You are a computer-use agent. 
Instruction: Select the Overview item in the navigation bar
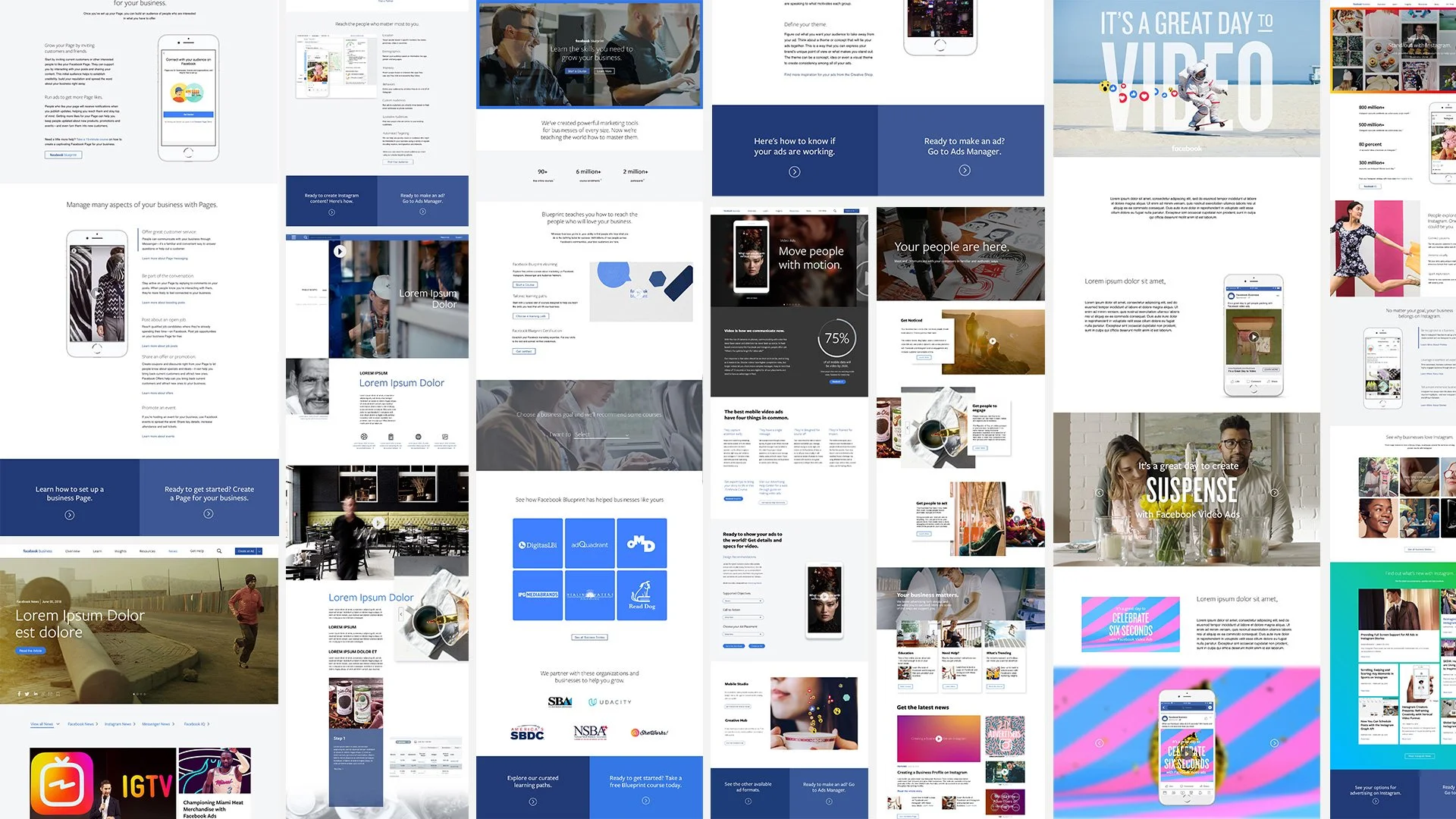pos(72,551)
